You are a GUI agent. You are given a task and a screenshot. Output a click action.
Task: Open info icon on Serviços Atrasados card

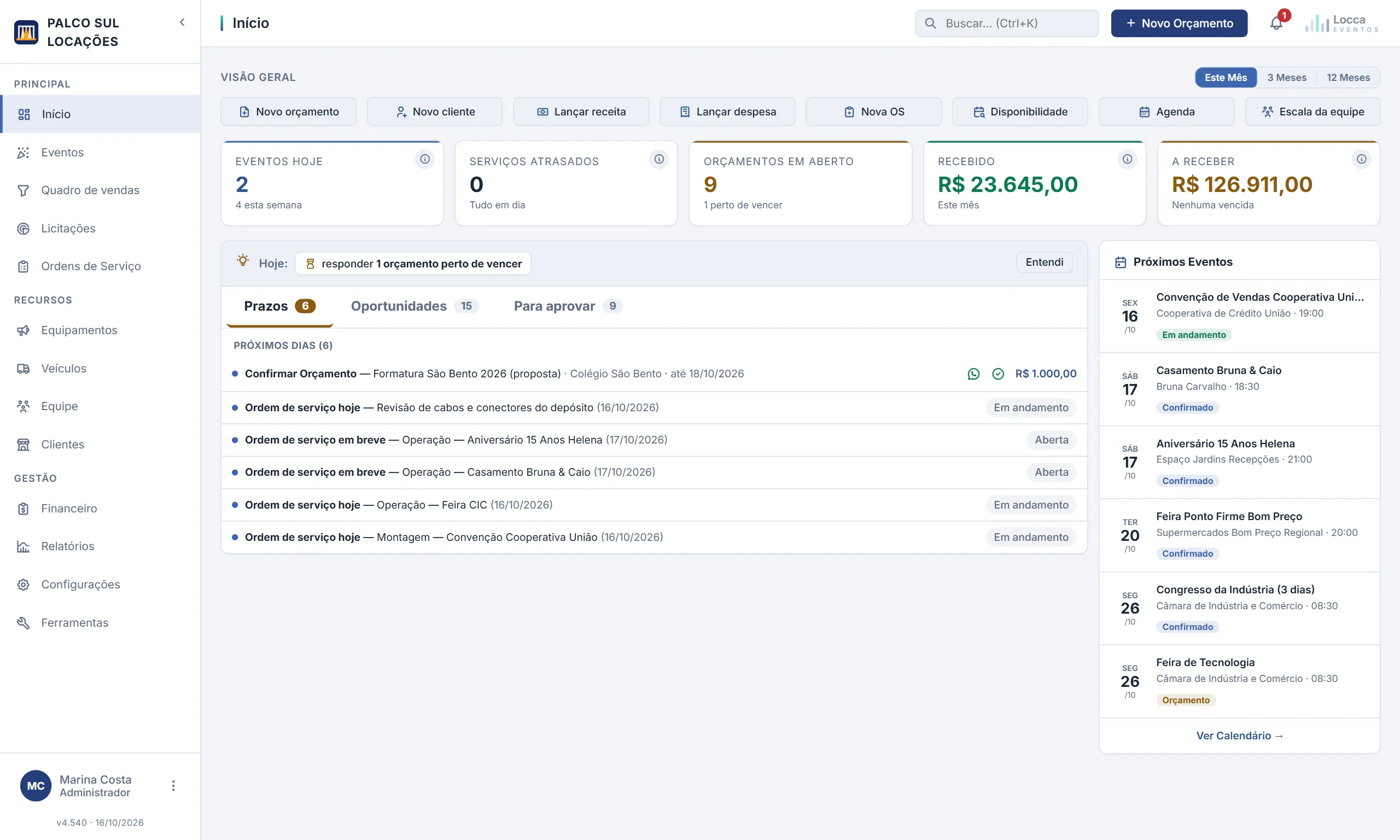659,159
